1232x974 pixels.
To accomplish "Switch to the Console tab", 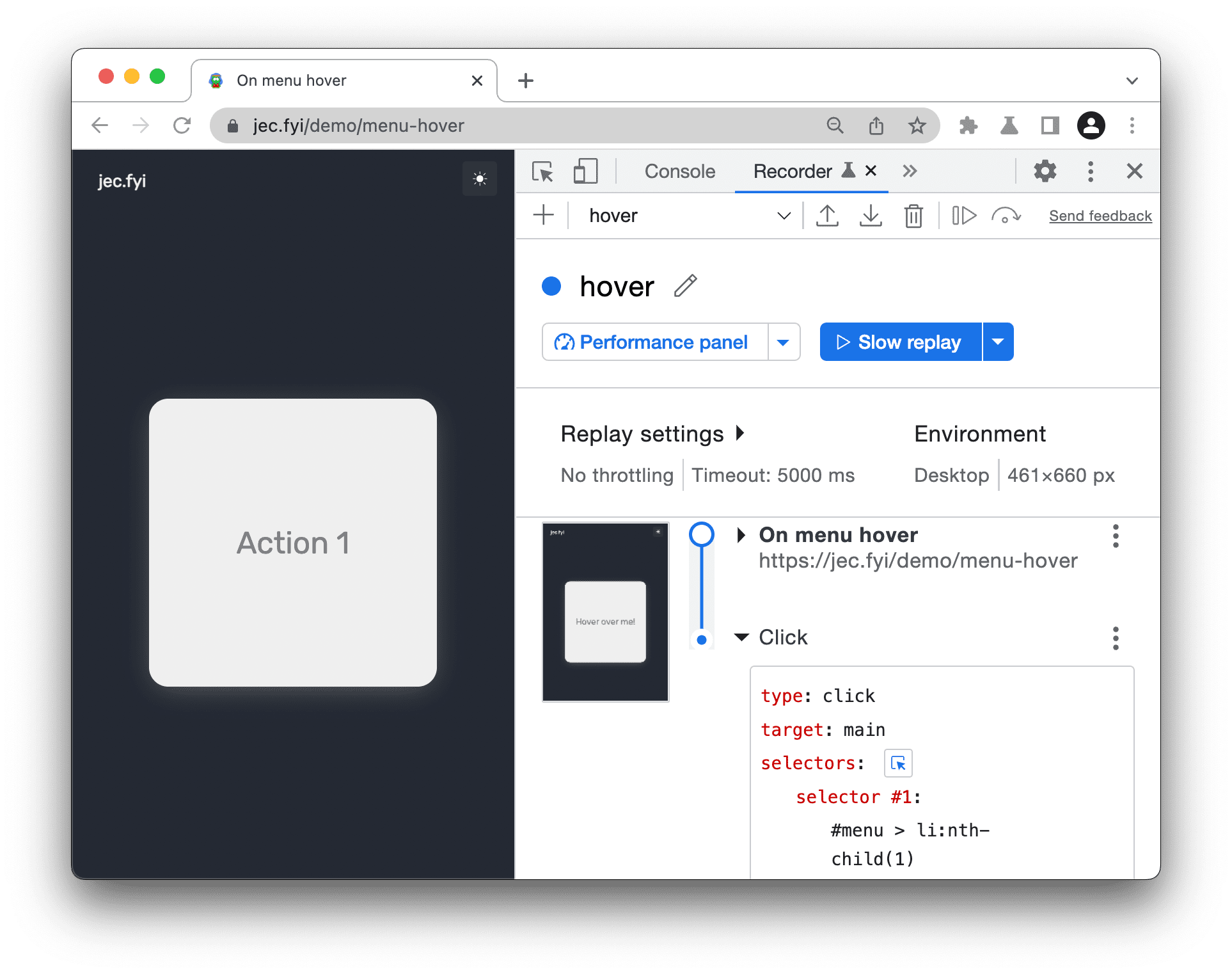I will click(679, 172).
